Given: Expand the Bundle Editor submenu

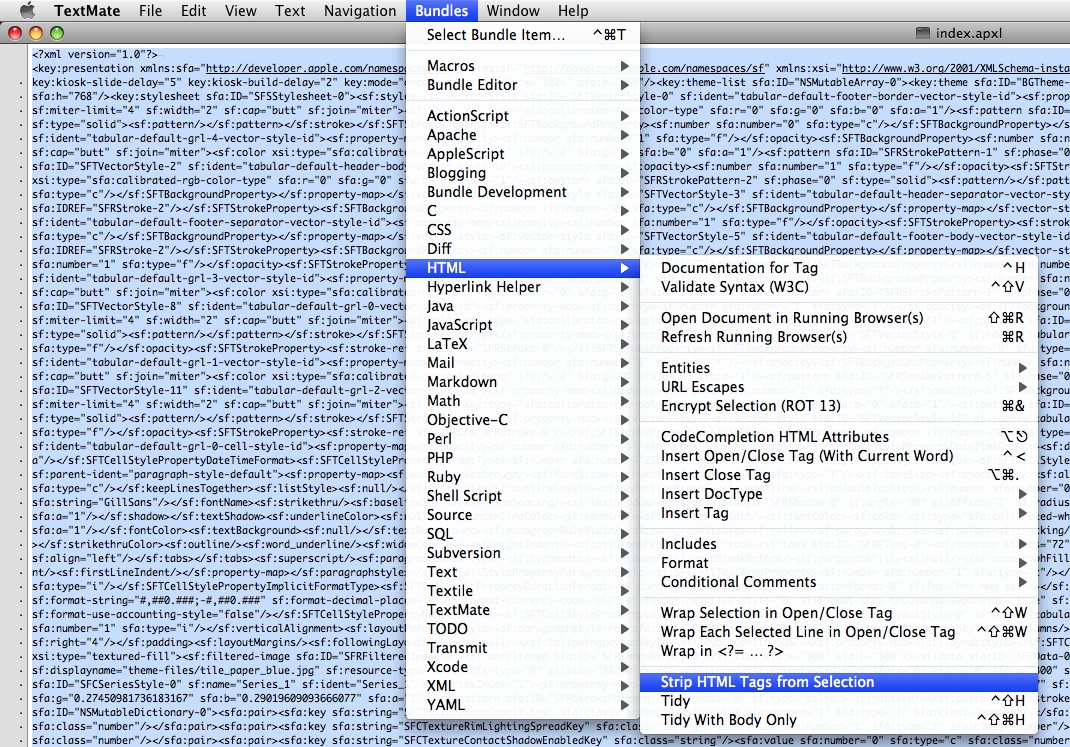Looking at the screenshot, I should [x=523, y=85].
